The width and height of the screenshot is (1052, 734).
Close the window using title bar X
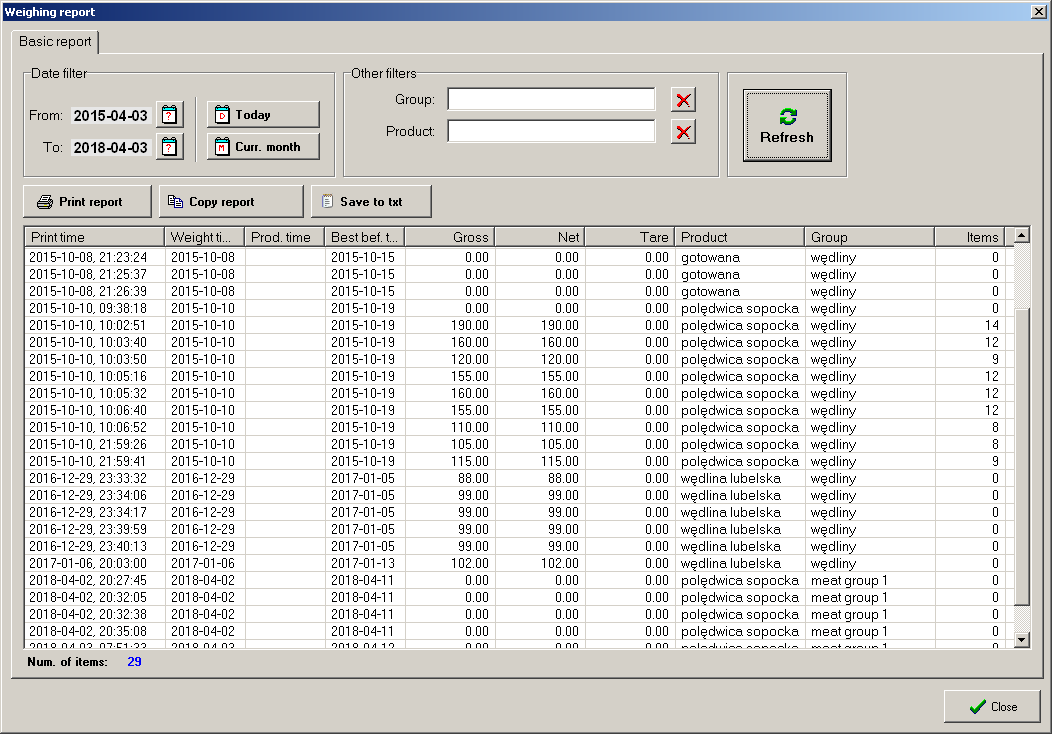pyautogui.click(x=1038, y=11)
